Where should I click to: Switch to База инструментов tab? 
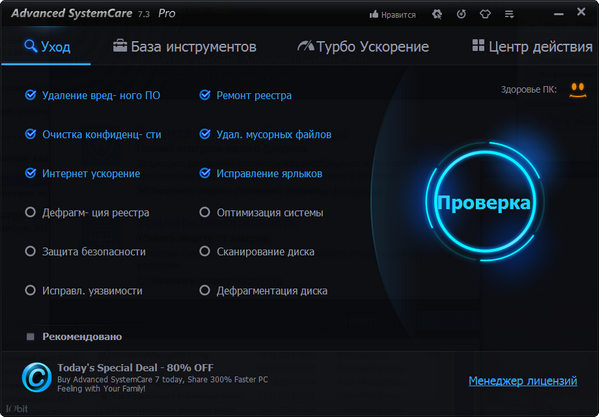point(185,47)
